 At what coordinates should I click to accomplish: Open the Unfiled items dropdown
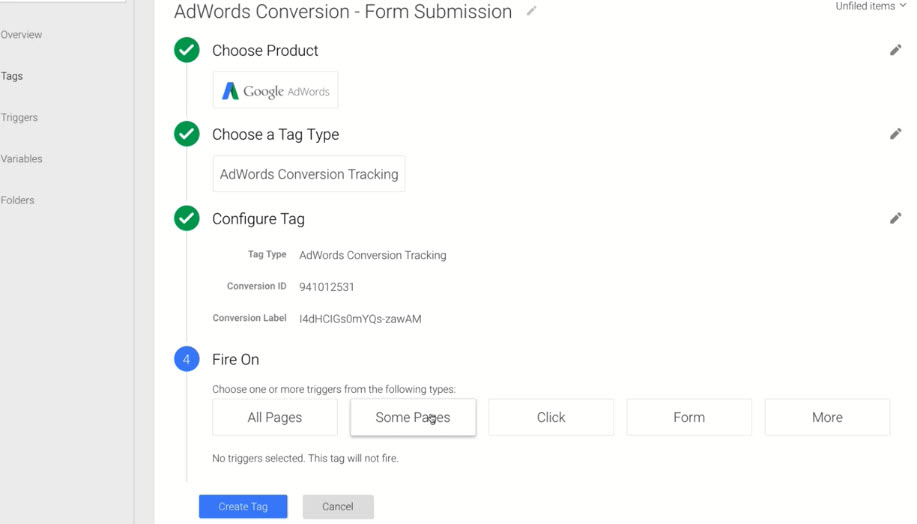coord(870,6)
